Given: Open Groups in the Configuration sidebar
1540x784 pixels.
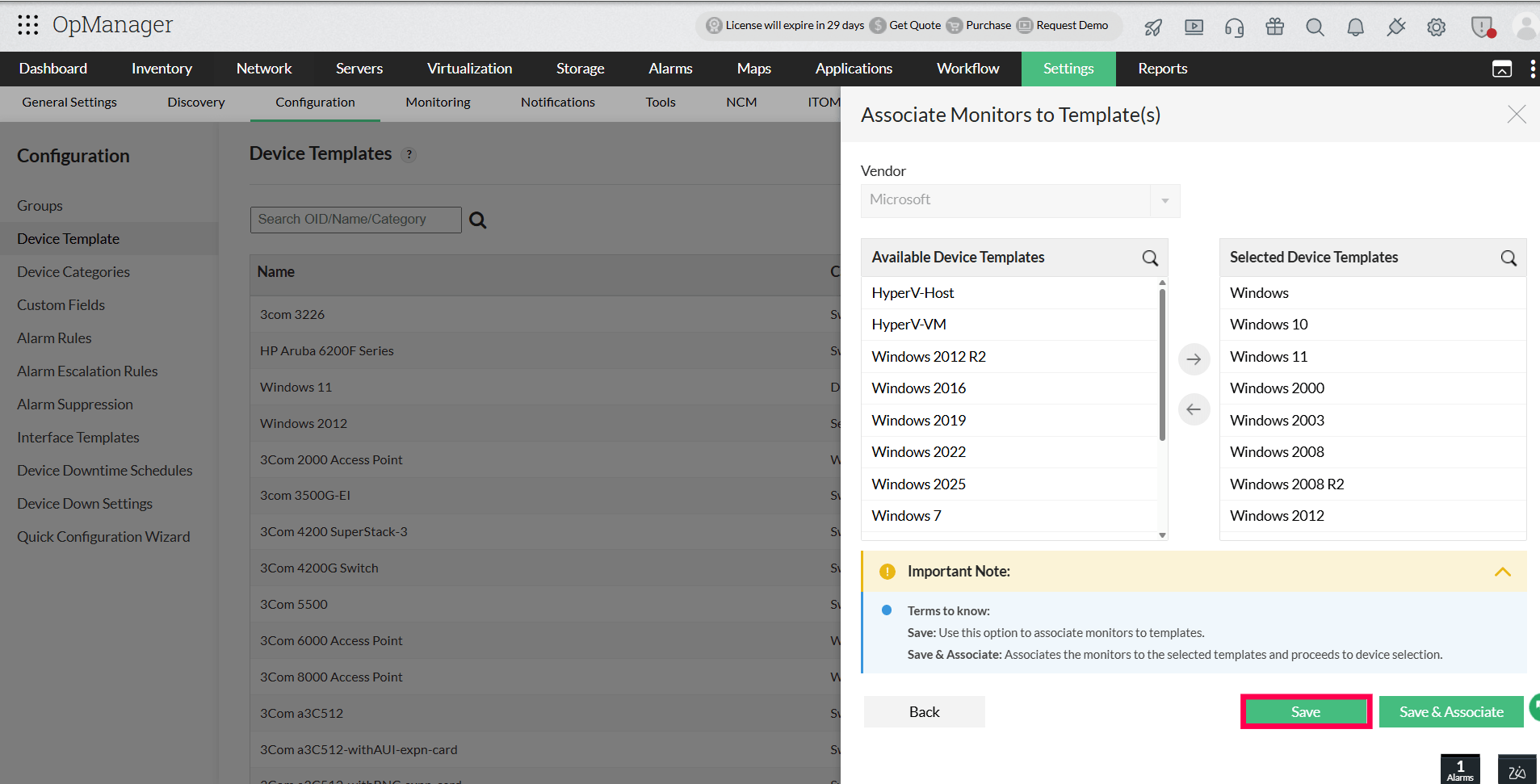Looking at the screenshot, I should click(x=40, y=206).
